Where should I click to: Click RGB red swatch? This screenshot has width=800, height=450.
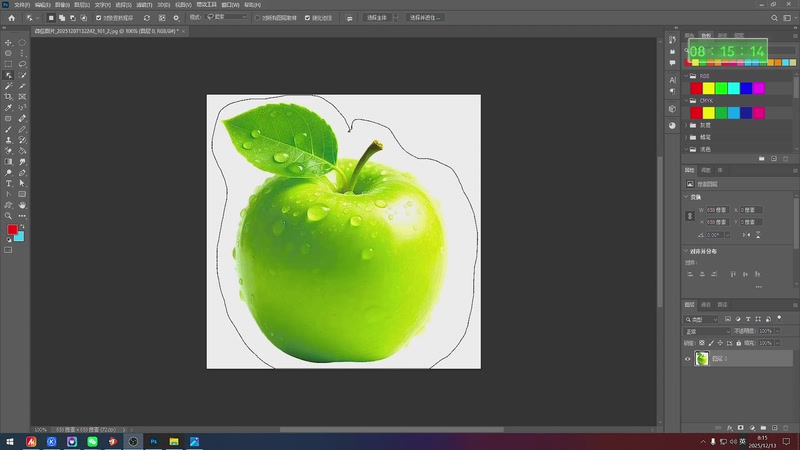pos(696,88)
